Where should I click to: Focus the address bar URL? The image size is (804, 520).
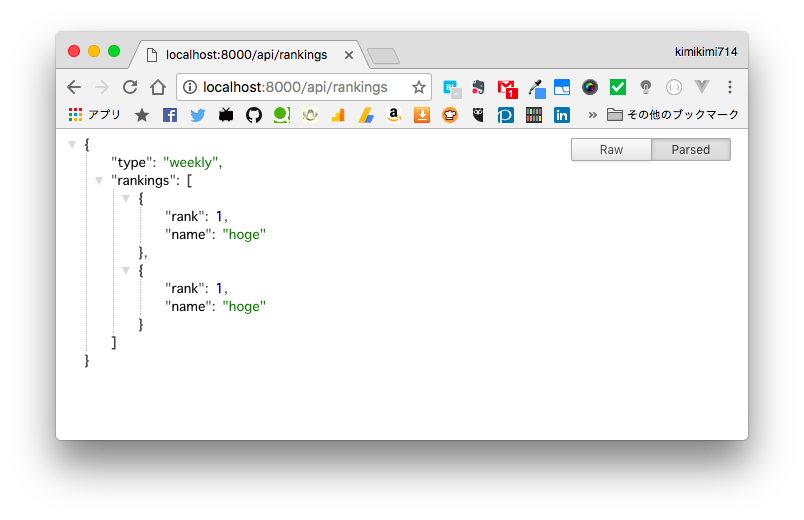tap(295, 87)
